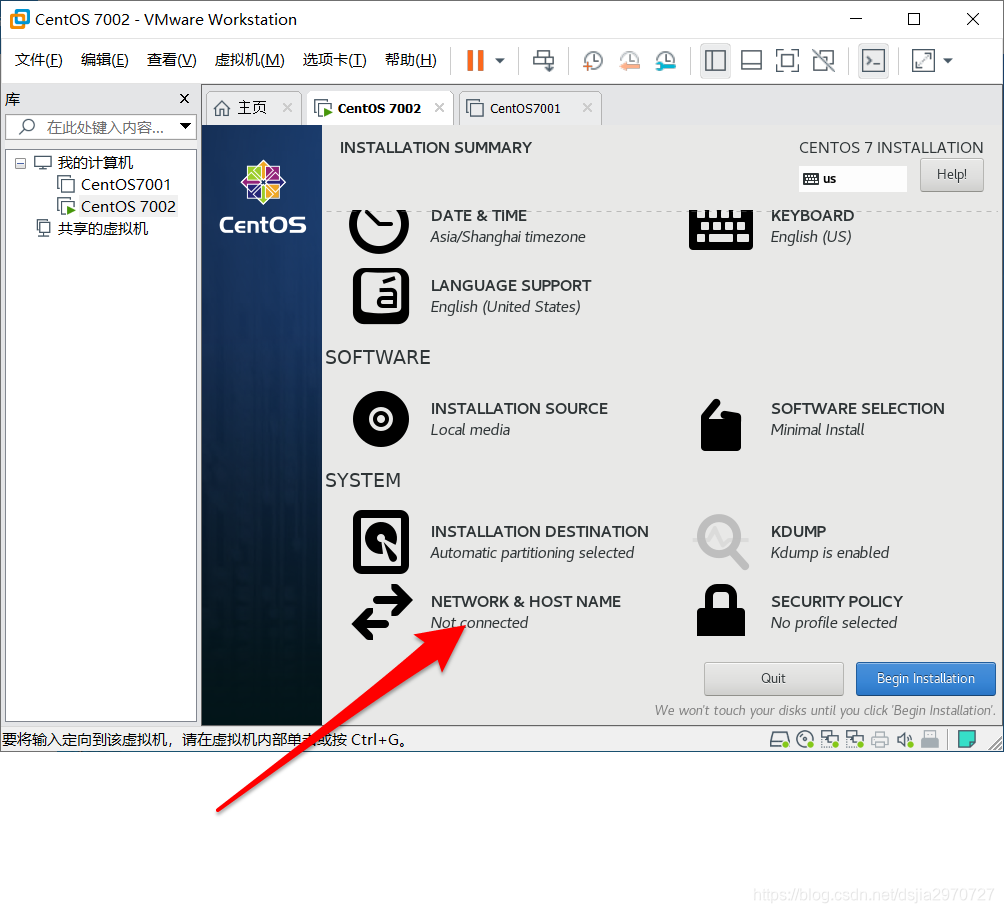1004x913 pixels.
Task: Click the CentOS logo in the sidebar
Action: tap(263, 198)
